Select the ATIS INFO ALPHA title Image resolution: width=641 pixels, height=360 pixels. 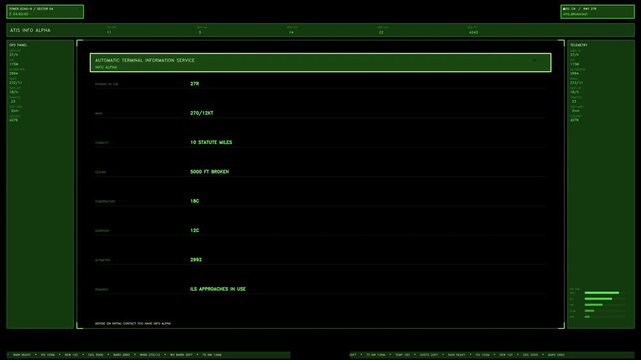click(30, 30)
